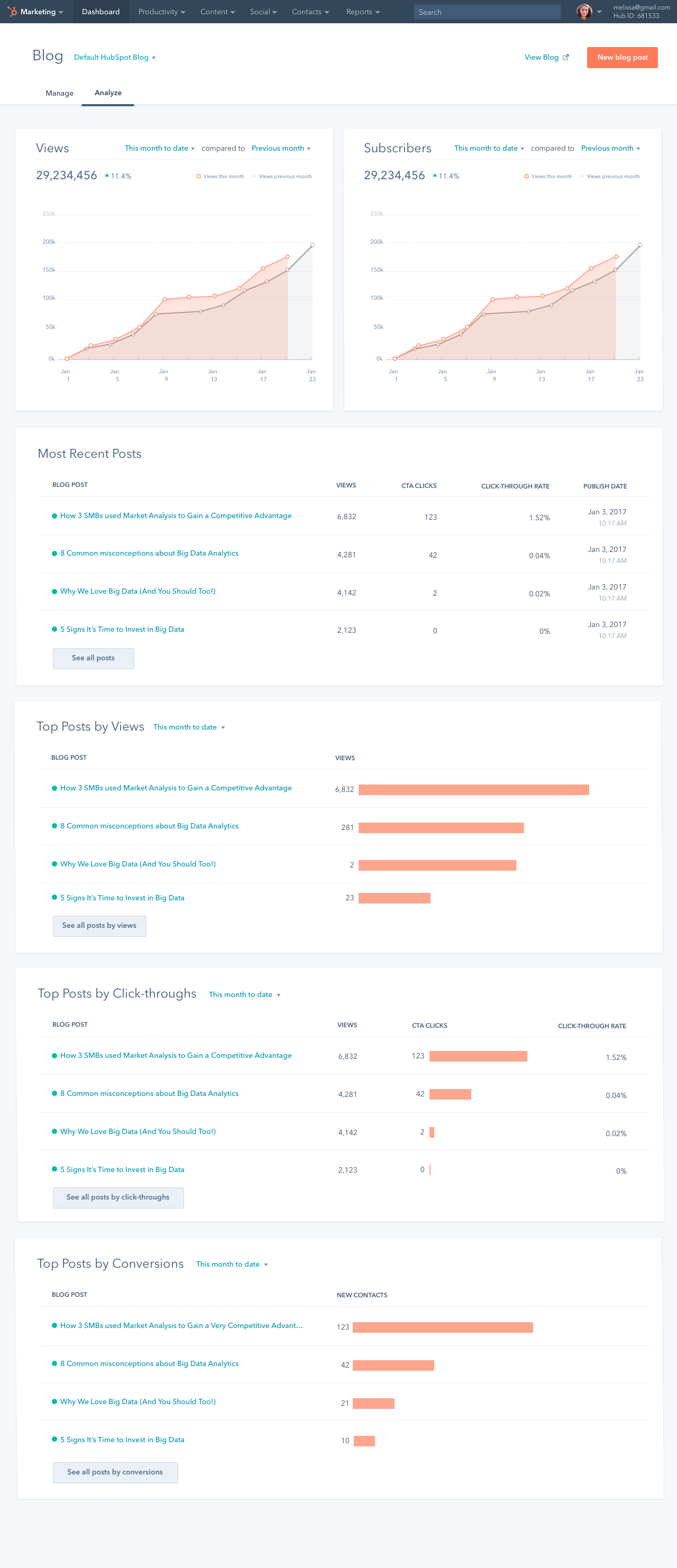Open the Reports menu in the navbar
Image resolution: width=677 pixels, height=1568 pixels.
coord(362,12)
